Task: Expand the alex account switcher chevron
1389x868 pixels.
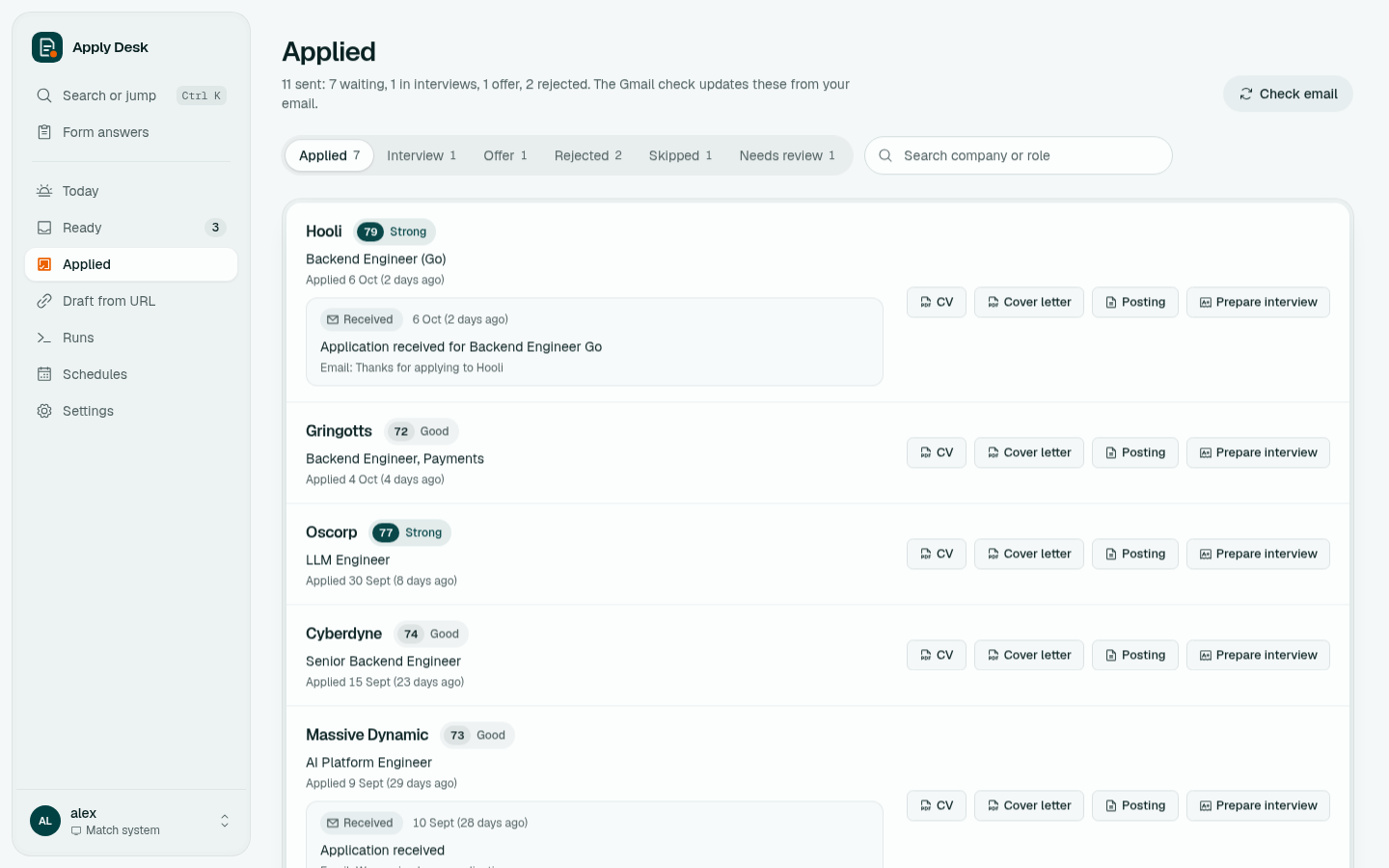Action: point(225,821)
